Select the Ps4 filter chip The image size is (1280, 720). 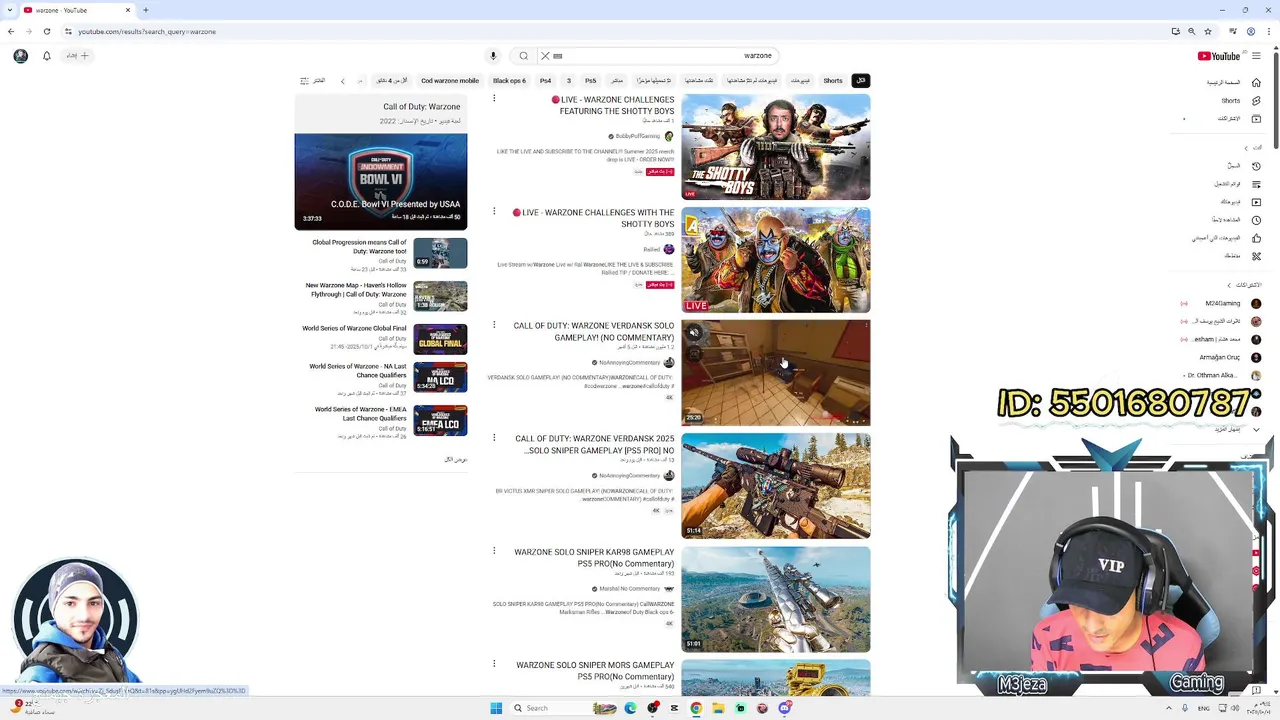pos(545,81)
